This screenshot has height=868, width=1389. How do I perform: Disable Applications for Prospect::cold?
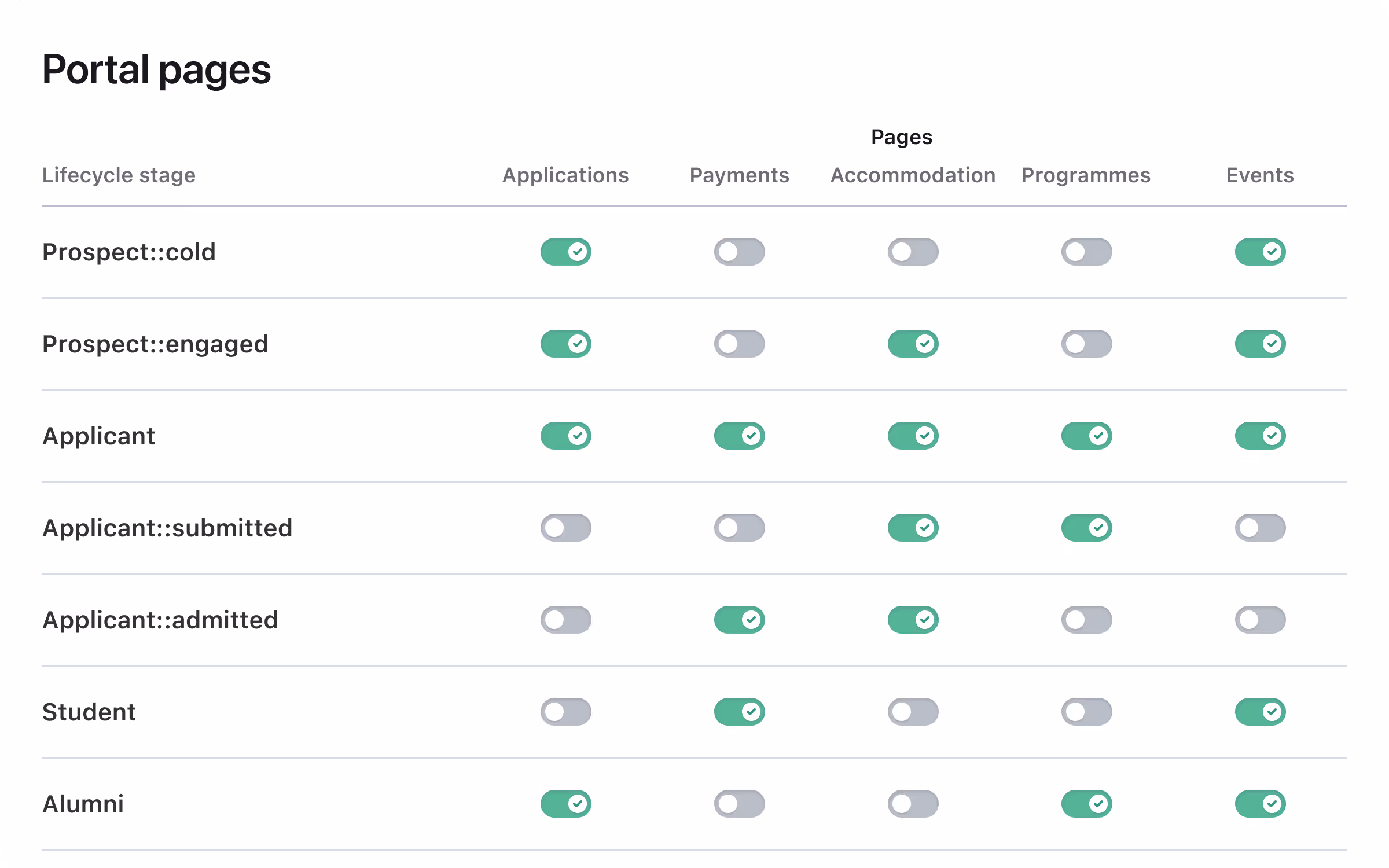(x=565, y=252)
